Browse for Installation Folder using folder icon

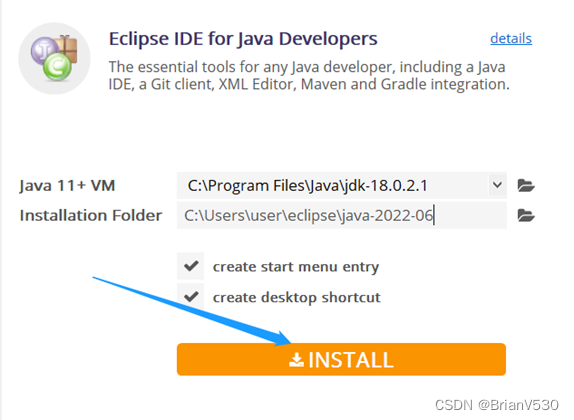coord(526,215)
